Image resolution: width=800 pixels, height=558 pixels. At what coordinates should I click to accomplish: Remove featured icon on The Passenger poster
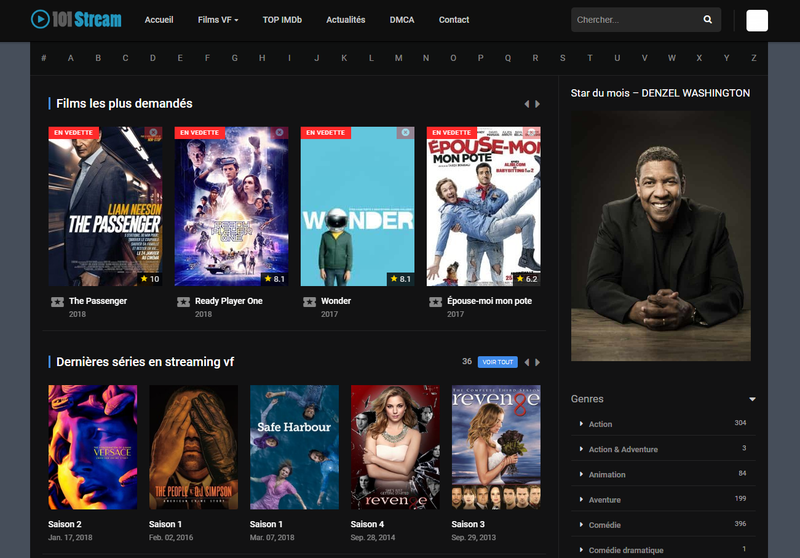click(153, 133)
